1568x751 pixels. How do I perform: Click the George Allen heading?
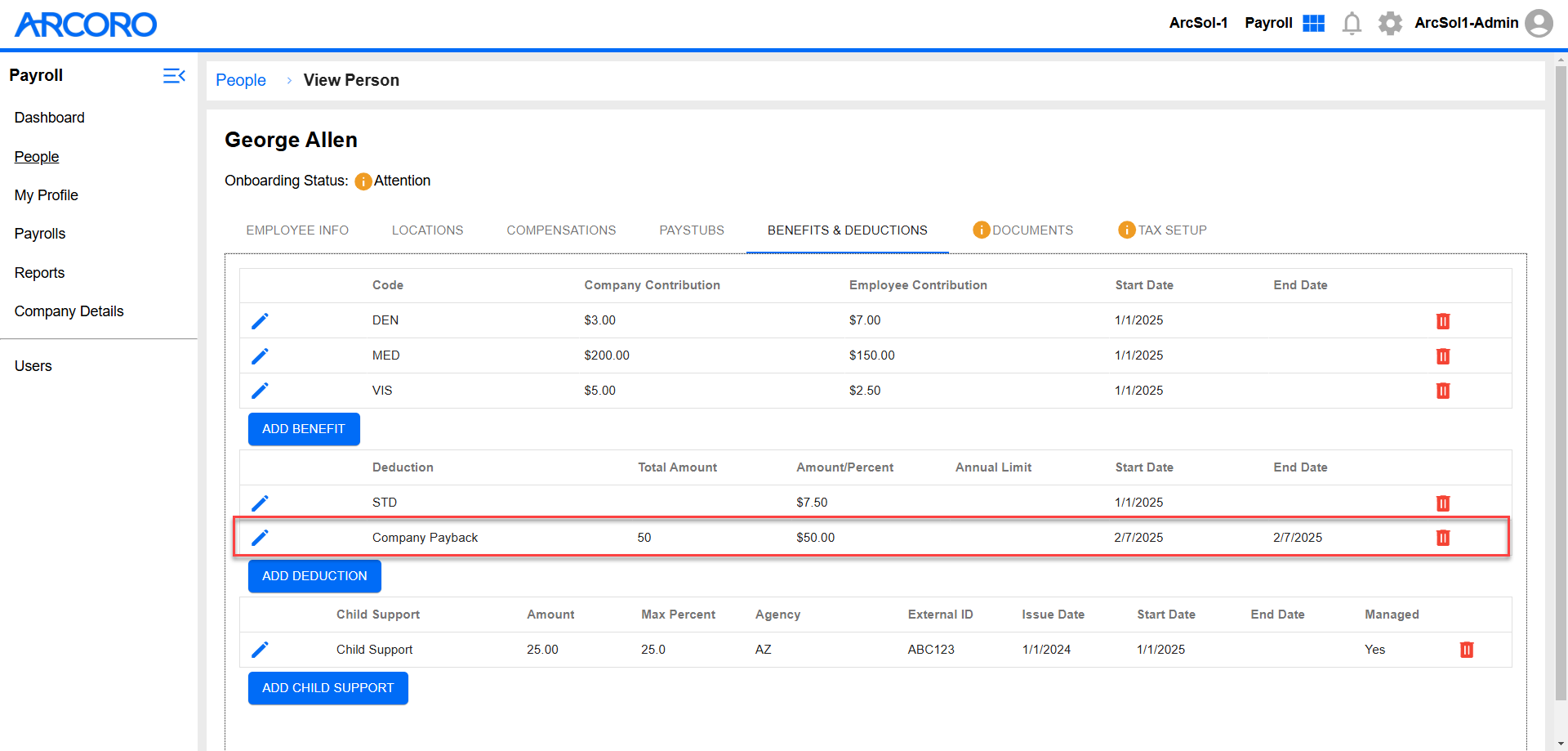coord(291,140)
